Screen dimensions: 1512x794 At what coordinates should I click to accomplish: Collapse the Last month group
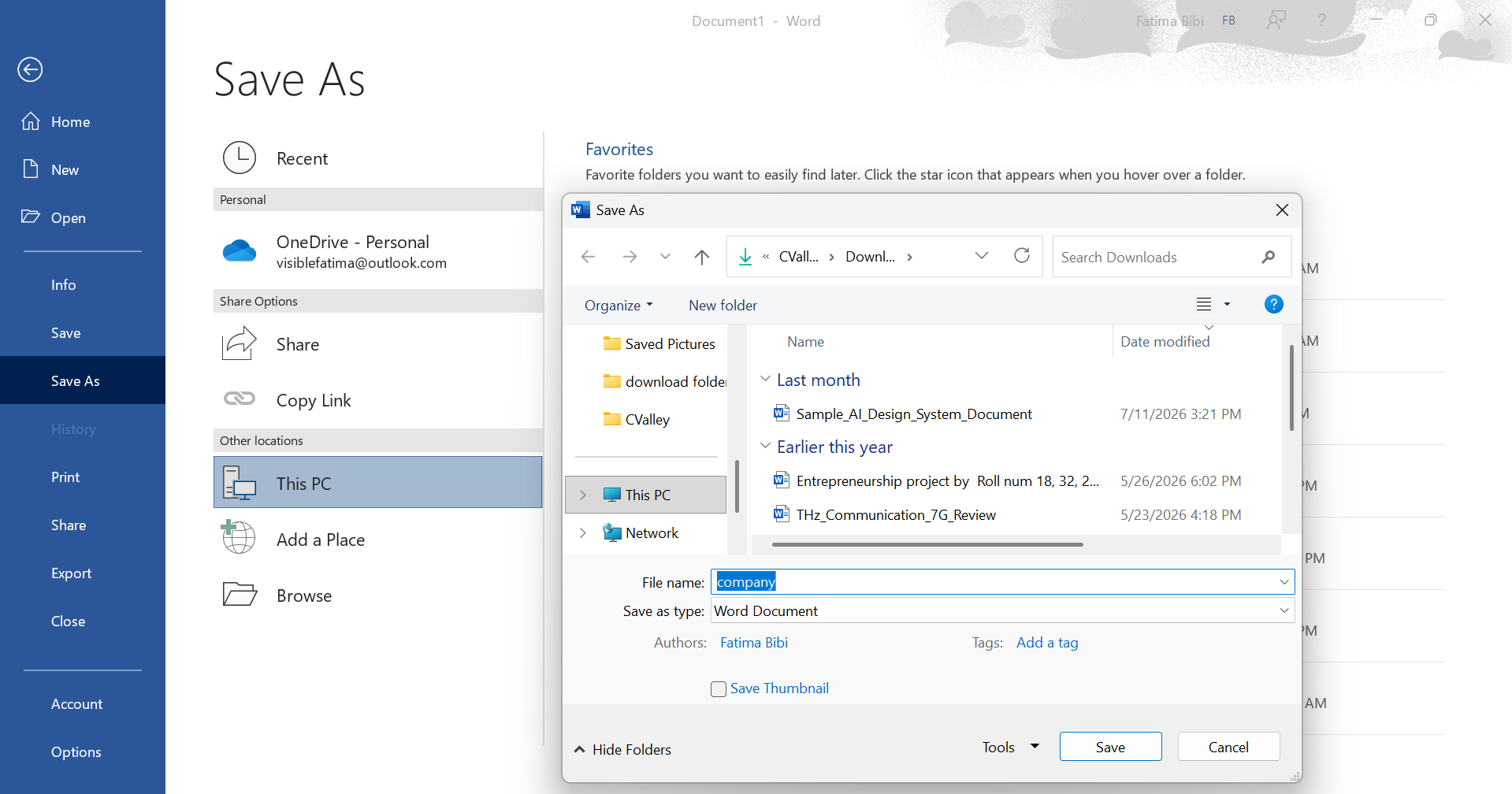click(765, 379)
